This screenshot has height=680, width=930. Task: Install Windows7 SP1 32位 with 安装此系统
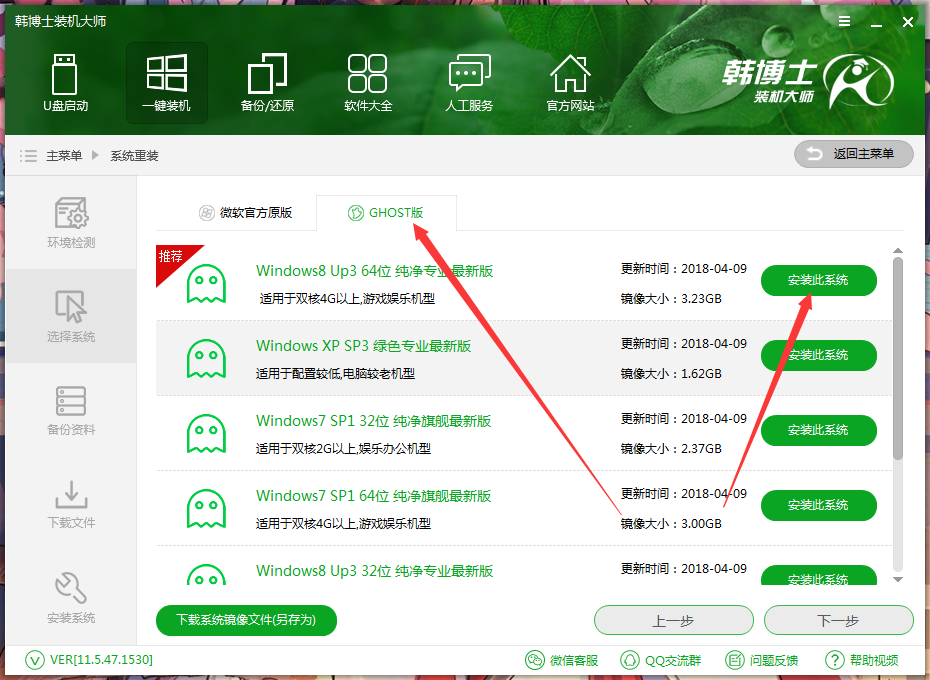click(818, 430)
